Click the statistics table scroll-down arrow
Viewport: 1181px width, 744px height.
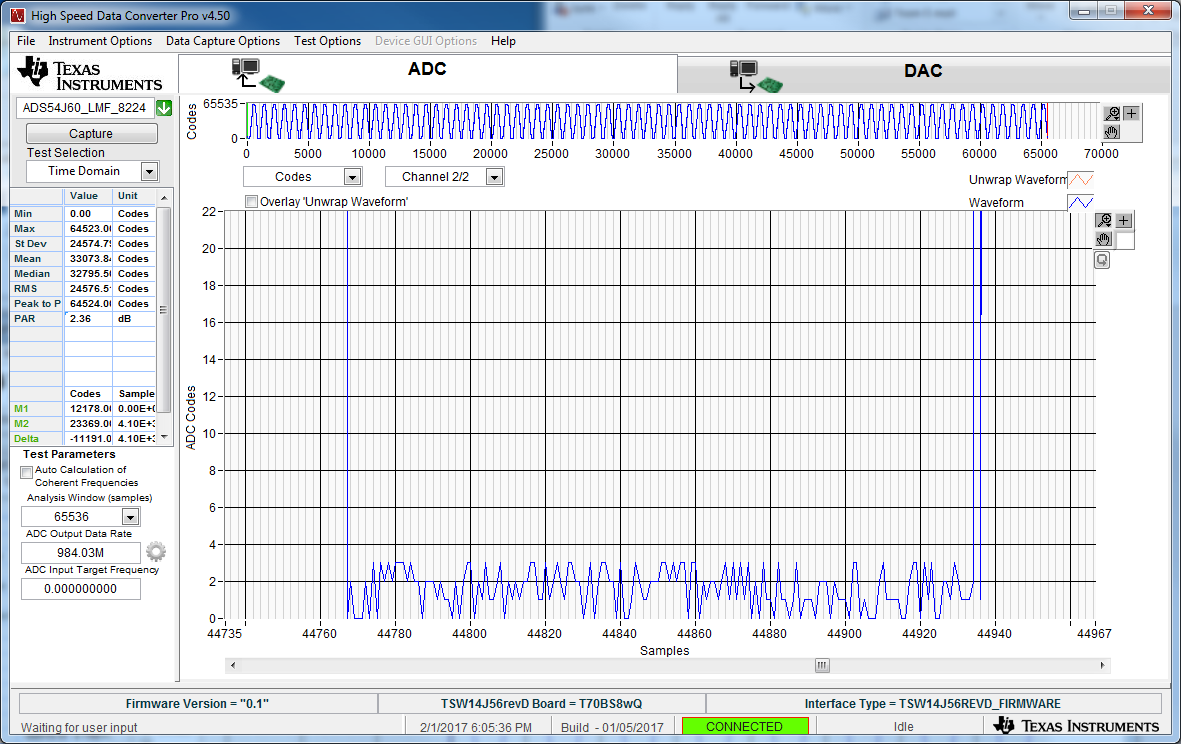pyautogui.click(x=164, y=438)
